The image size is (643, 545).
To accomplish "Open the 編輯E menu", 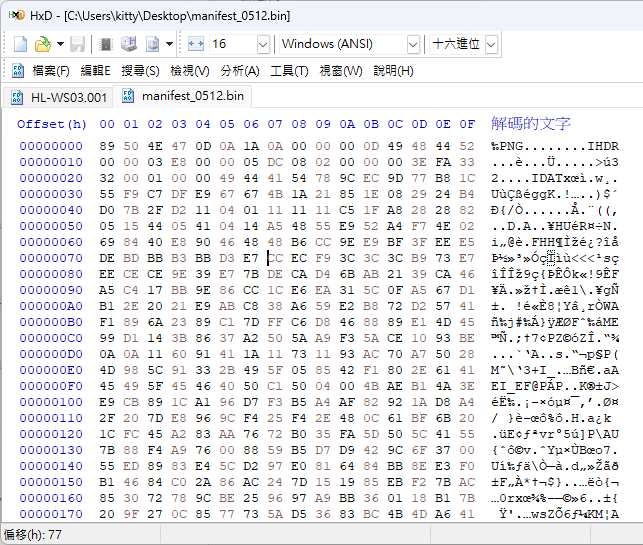I will coord(95,71).
